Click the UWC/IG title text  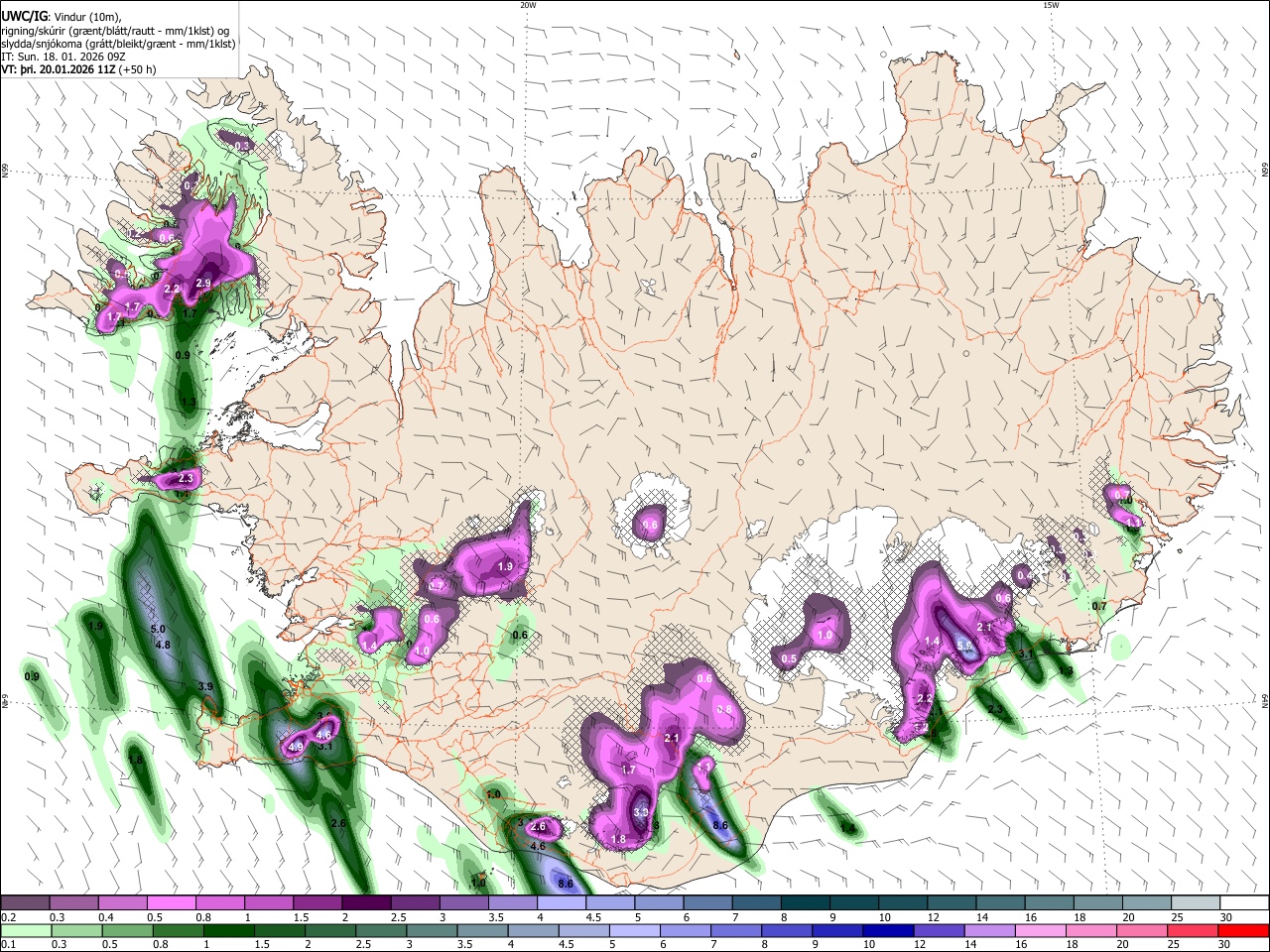pyautogui.click(x=24, y=17)
